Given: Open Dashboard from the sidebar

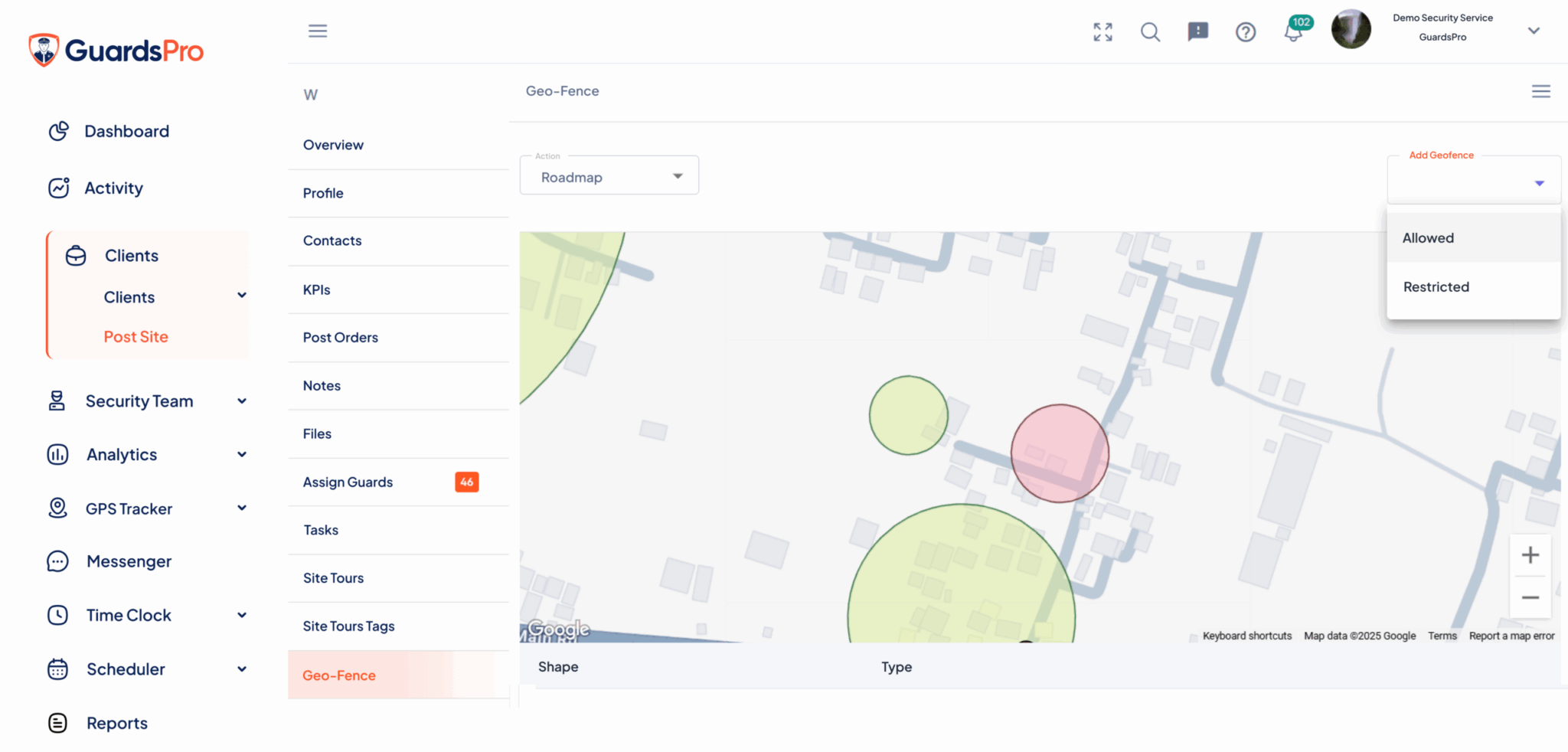Looking at the screenshot, I should tap(126, 132).
